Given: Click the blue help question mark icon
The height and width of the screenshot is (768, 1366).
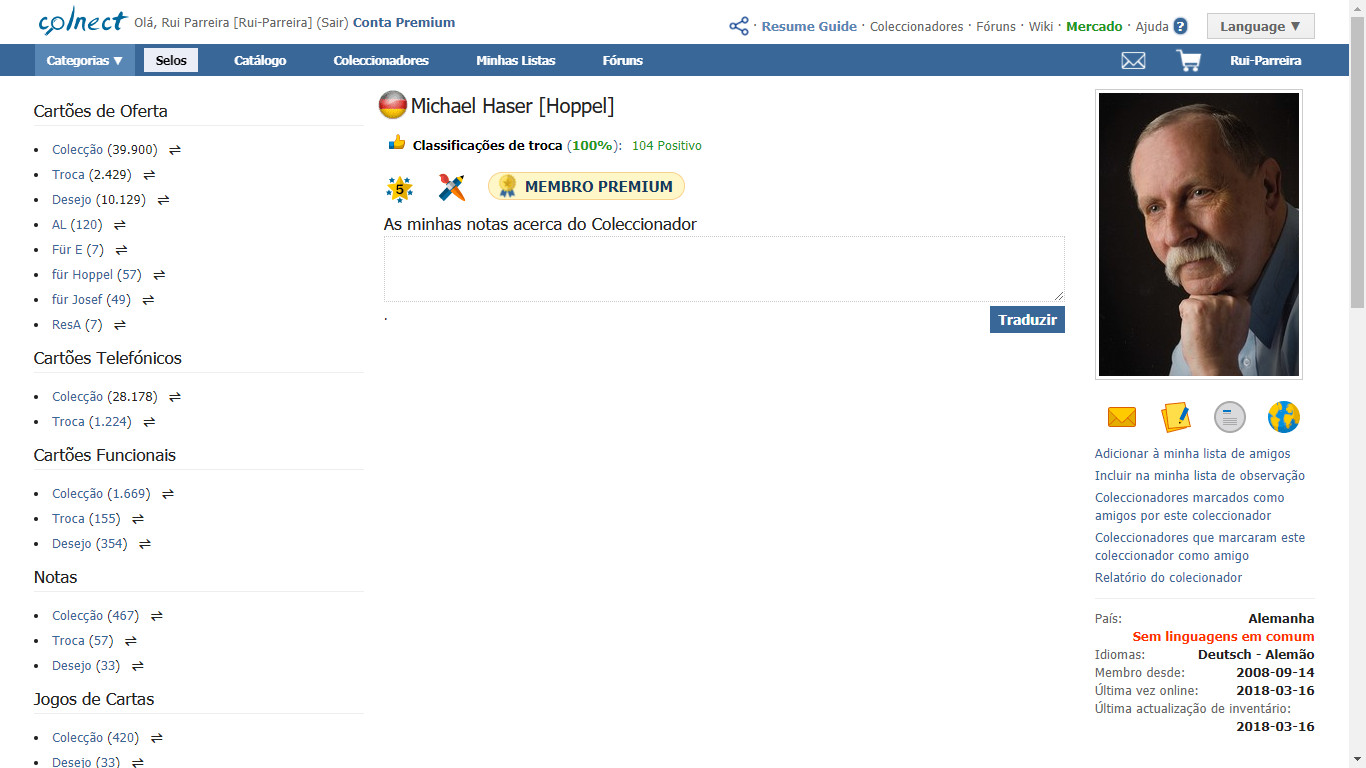Looking at the screenshot, I should click(1180, 27).
